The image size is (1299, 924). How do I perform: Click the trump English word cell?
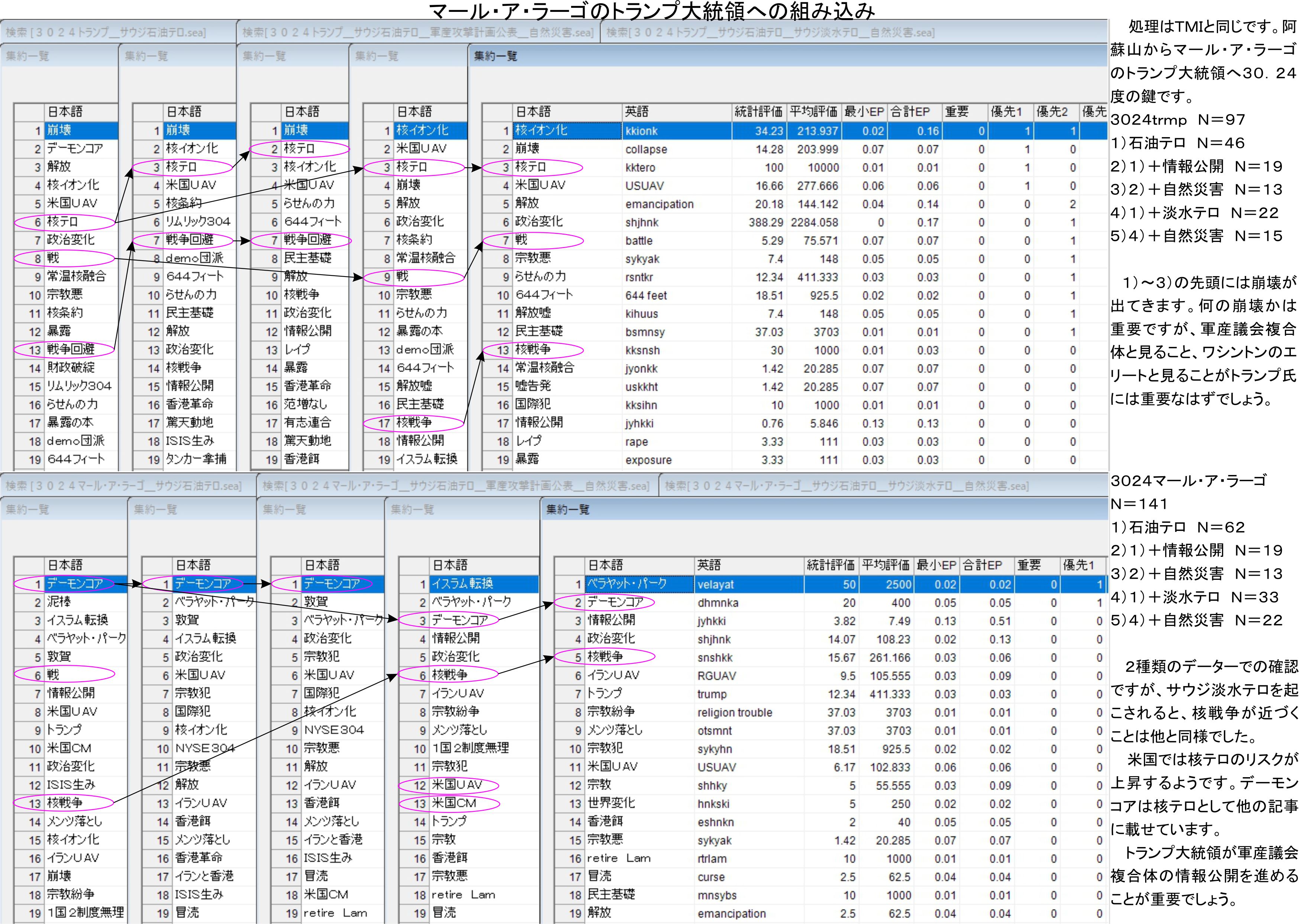712,694
